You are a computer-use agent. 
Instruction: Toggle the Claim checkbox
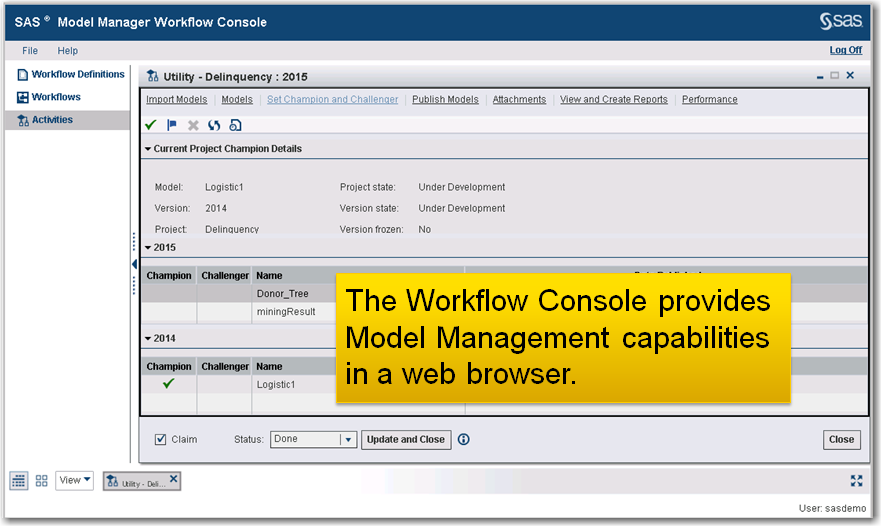pos(161,439)
